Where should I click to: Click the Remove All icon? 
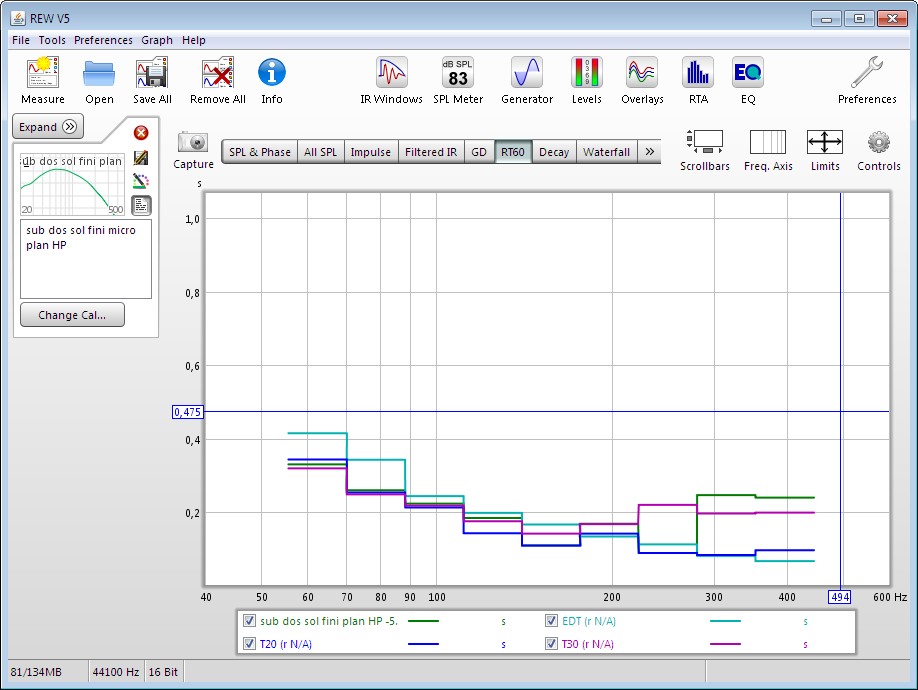pyautogui.click(x=218, y=73)
